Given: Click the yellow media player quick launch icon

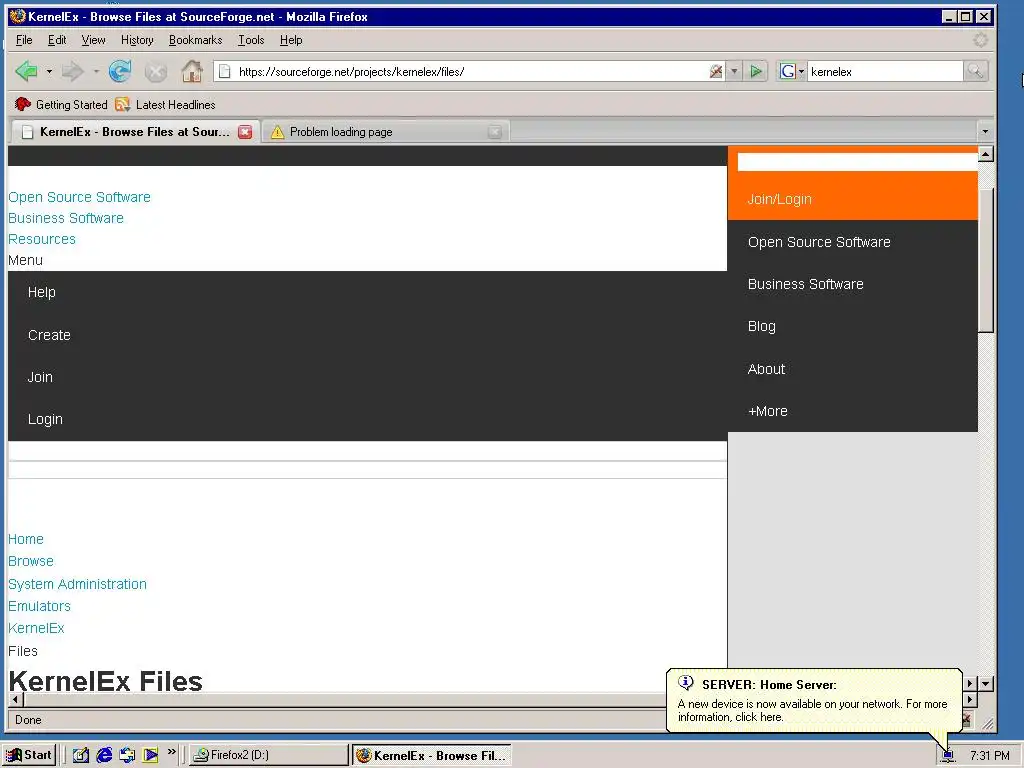Looking at the screenshot, I should coord(150,755).
